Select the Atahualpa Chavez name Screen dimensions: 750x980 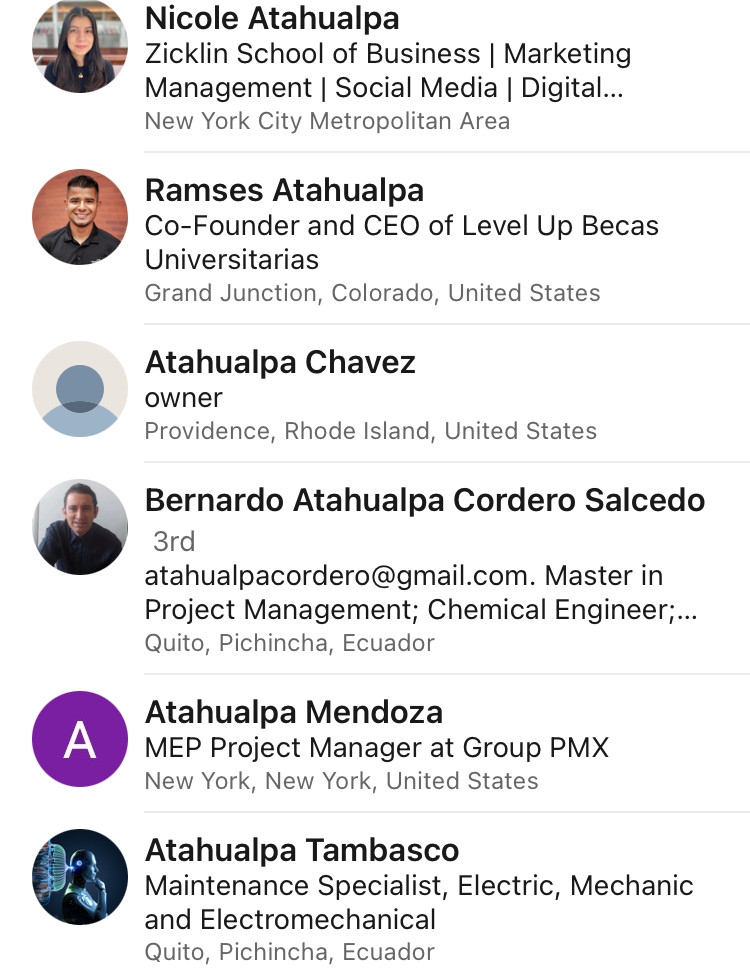pos(280,362)
